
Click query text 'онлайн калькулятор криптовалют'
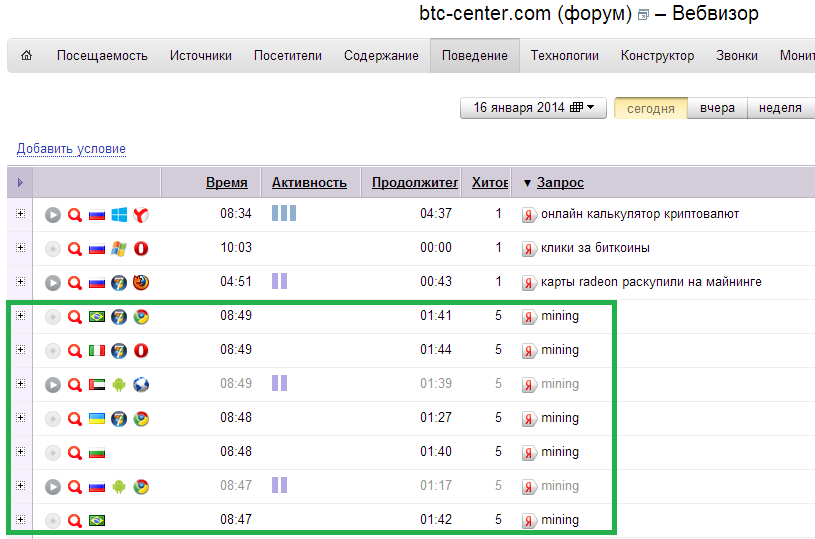[x=640, y=214]
